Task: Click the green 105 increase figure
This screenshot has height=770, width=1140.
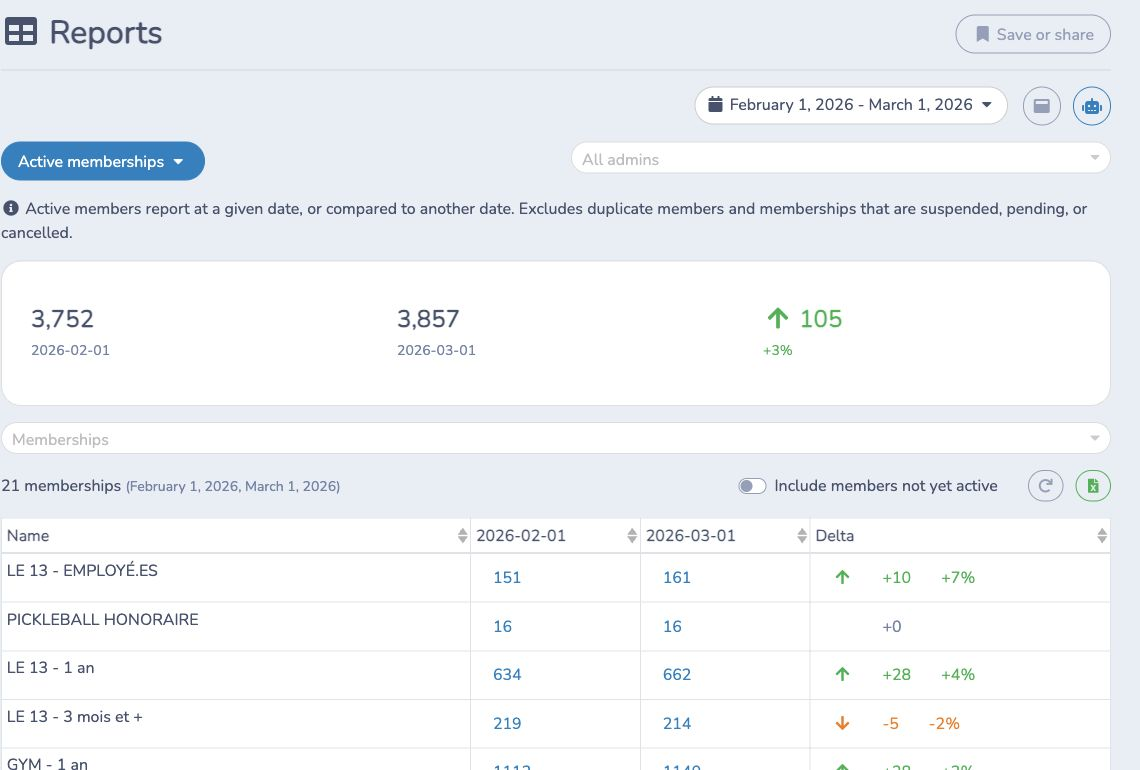Action: 821,318
